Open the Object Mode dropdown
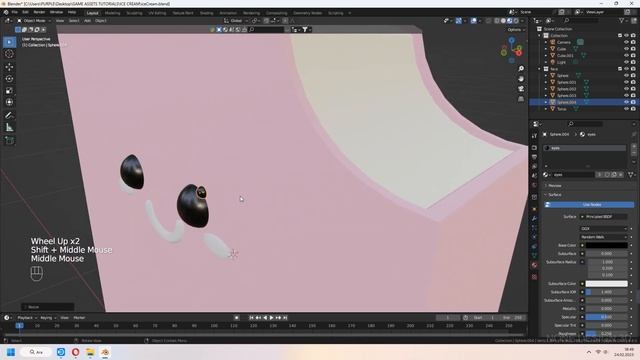Screen dimensions: 640x360 click(x=34, y=21)
